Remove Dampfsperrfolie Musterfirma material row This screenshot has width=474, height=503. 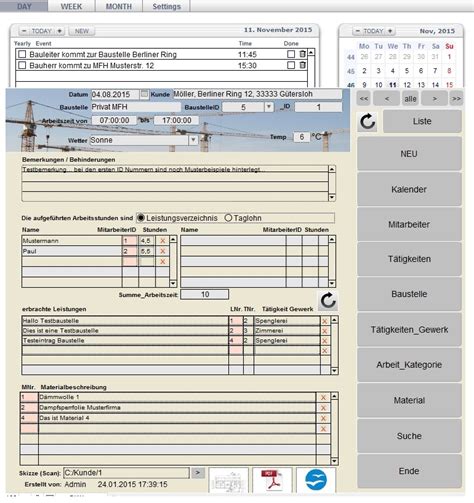pyautogui.click(x=323, y=408)
